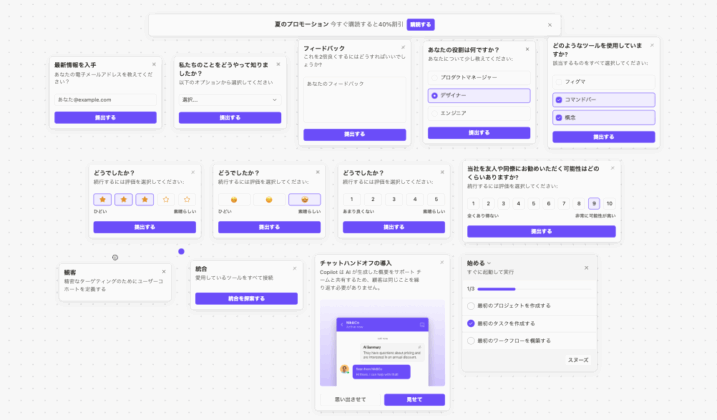717x420 pixels.
Task: Click the hotspot marker above the 顧客 card
Action: click(x=115, y=258)
